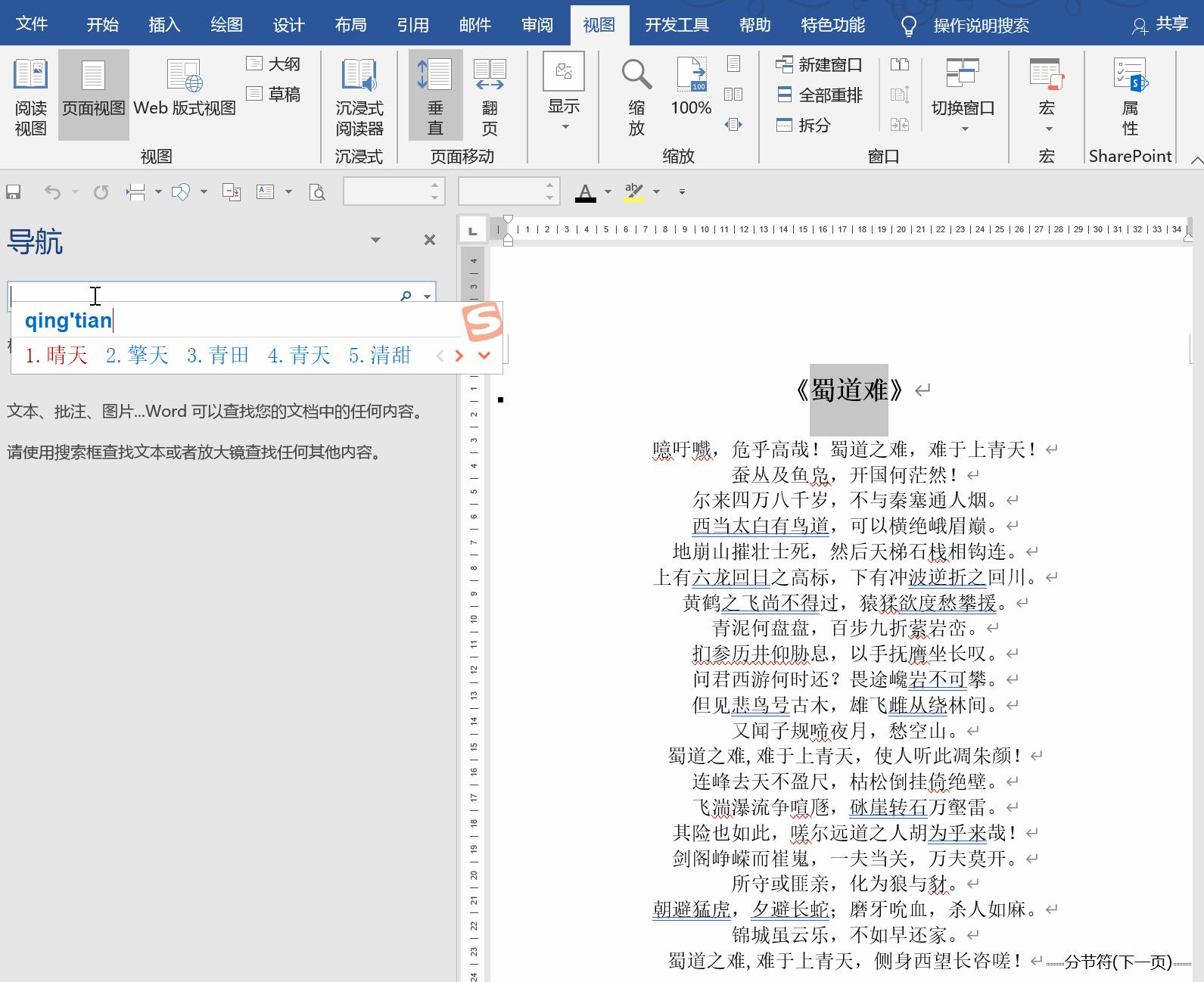Open navigation pane options dropdown
This screenshot has width=1204, height=982.
tap(375, 240)
